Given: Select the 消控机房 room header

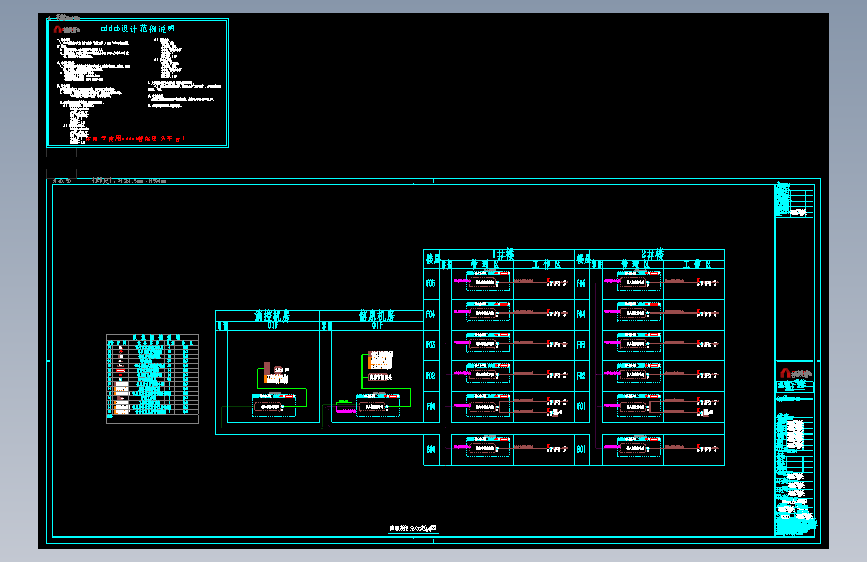Looking at the screenshot, I should click(271, 316).
